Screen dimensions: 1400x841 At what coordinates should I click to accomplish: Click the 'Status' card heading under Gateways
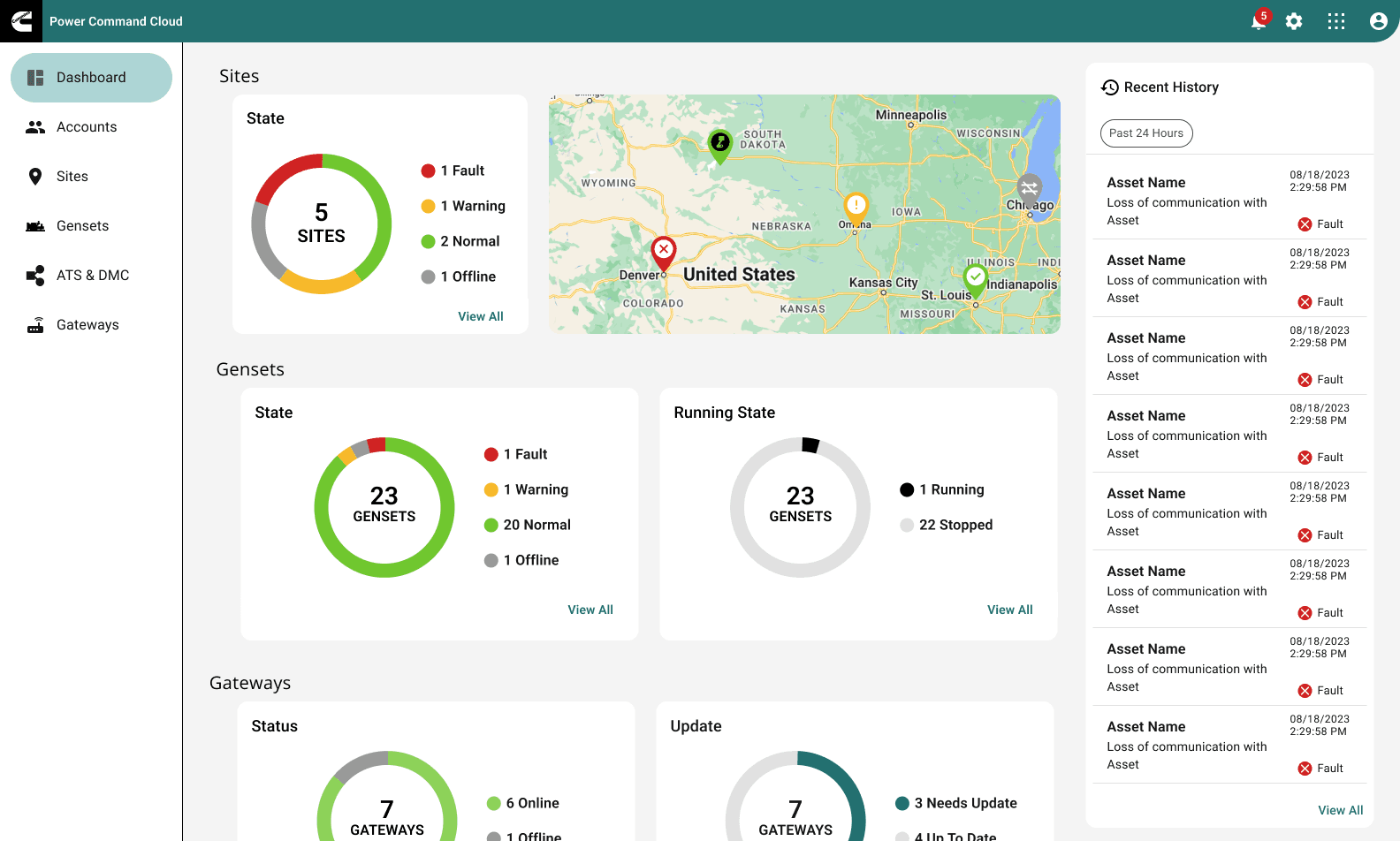[275, 726]
